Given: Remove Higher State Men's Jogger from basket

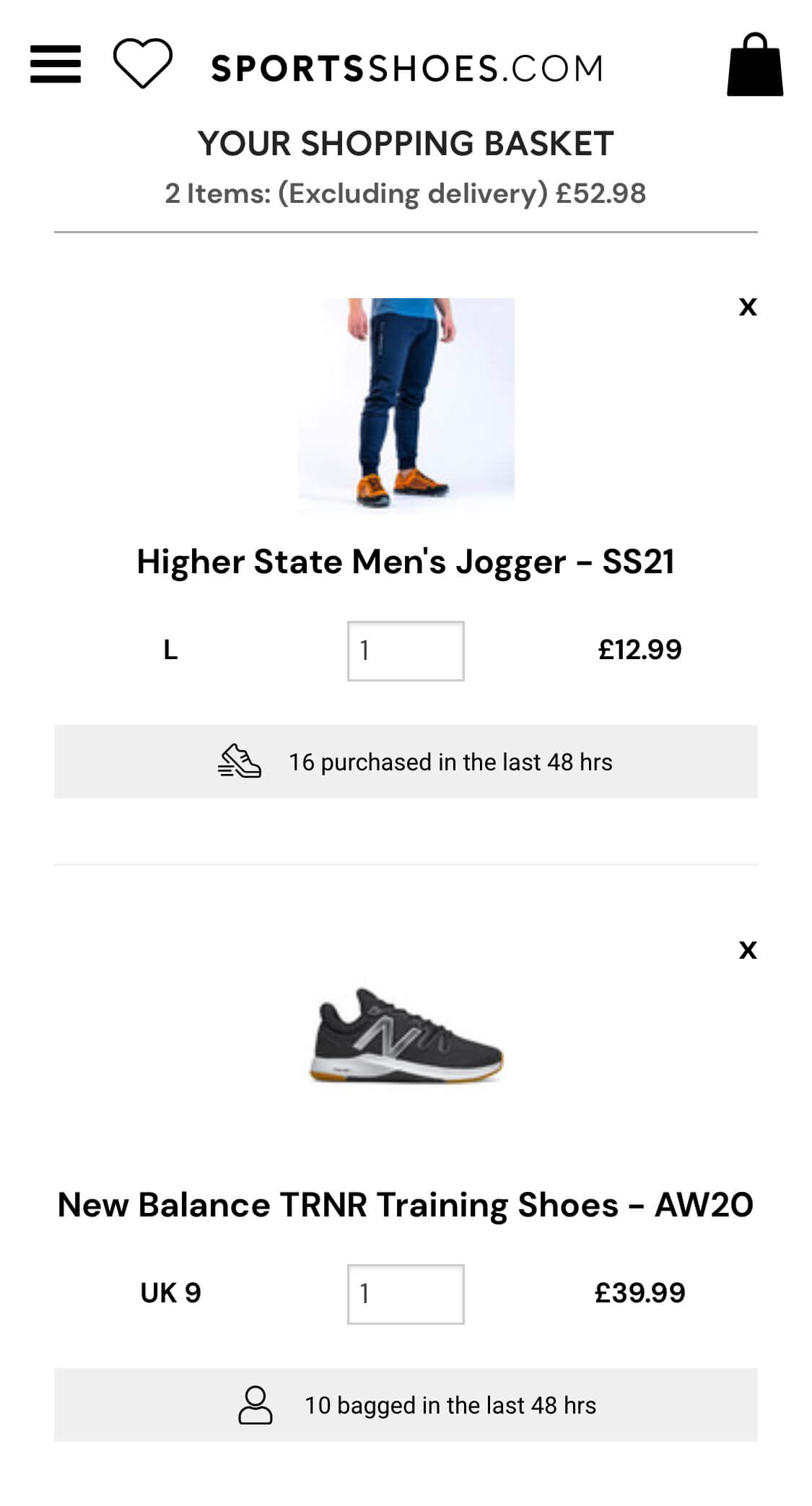Looking at the screenshot, I should point(748,307).
